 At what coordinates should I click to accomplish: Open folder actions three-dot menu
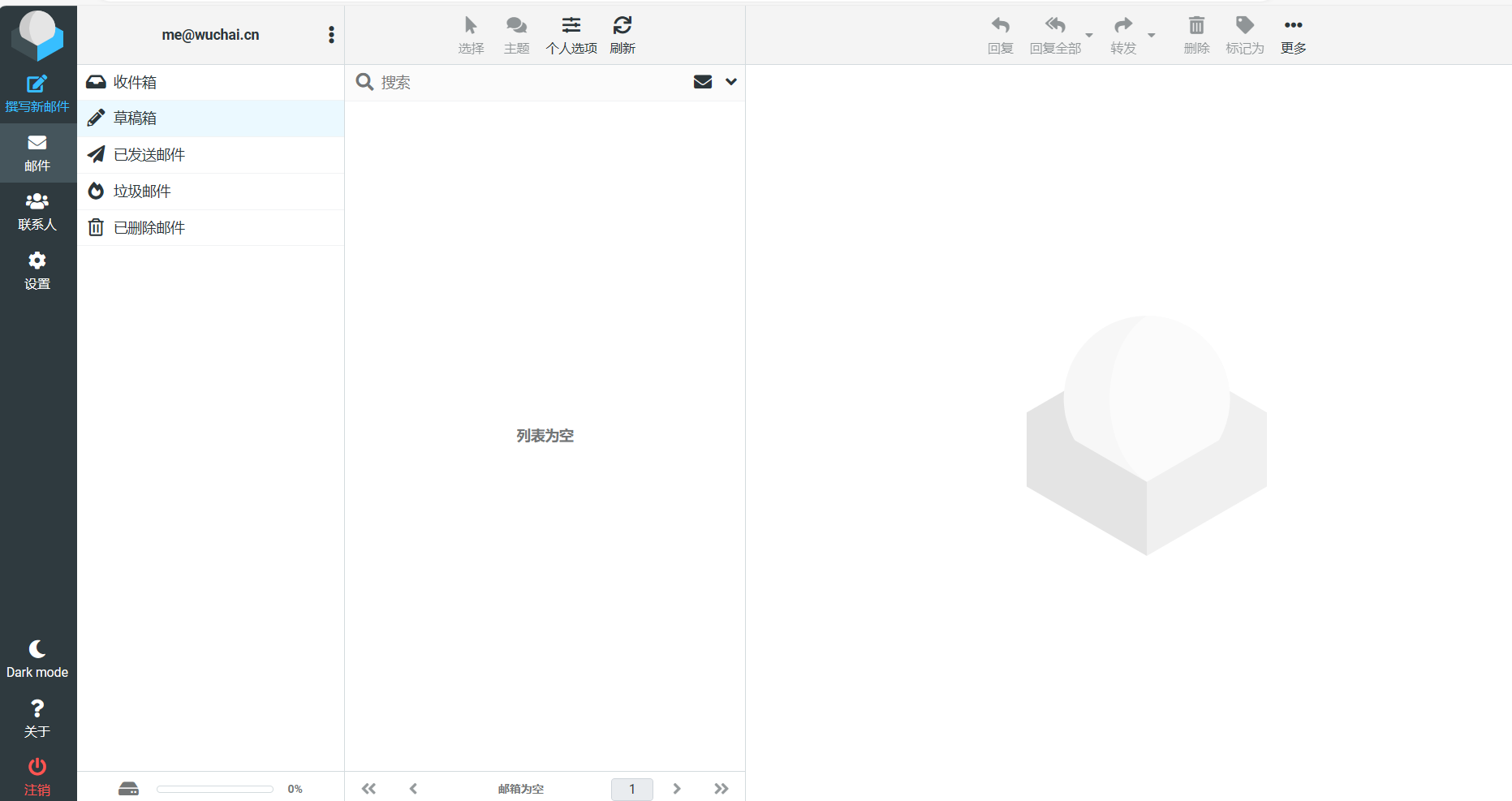(x=331, y=35)
